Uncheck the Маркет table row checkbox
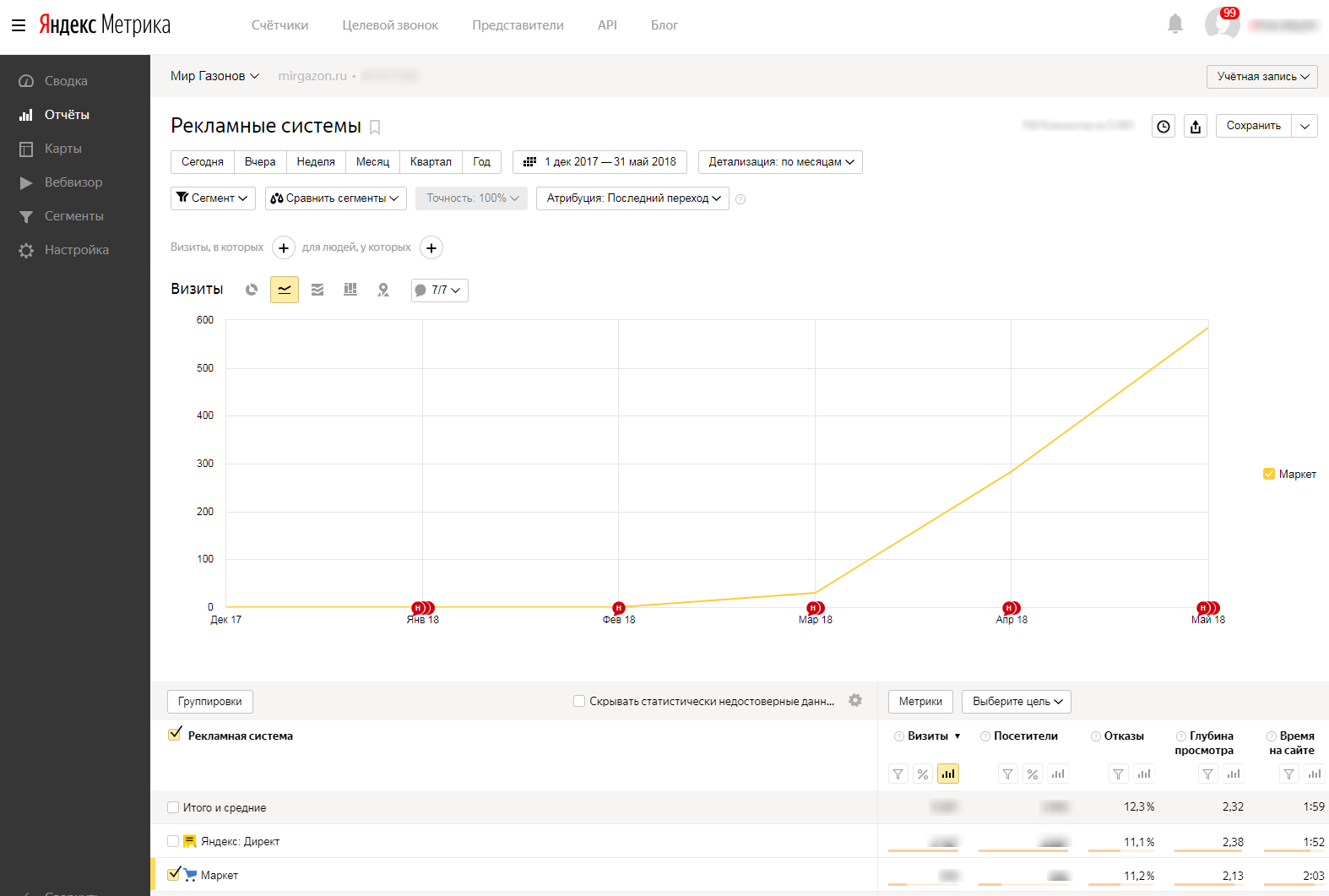This screenshot has width=1329, height=896. point(174,874)
